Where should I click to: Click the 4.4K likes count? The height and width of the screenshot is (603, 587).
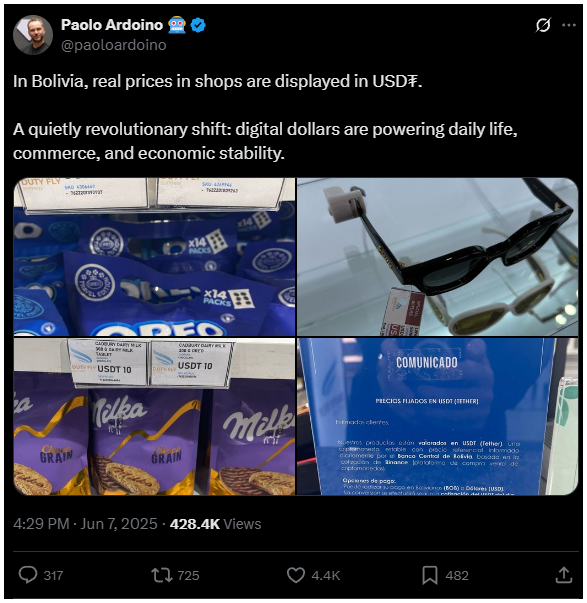326,575
